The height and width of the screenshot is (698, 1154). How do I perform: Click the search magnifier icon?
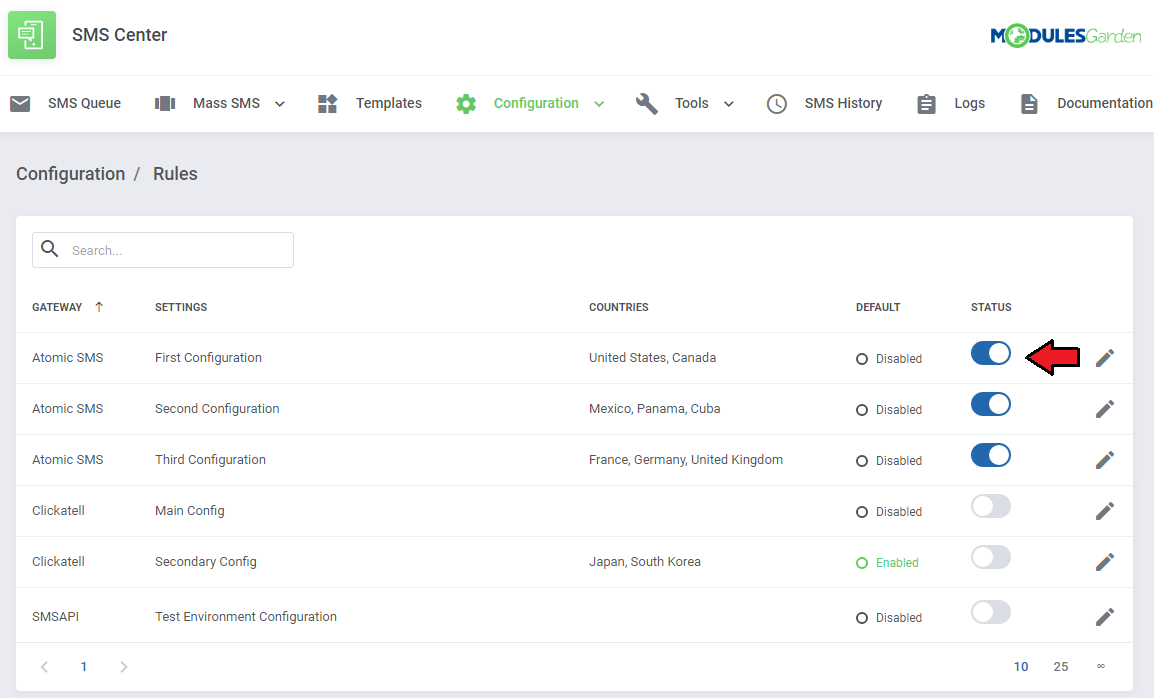click(x=49, y=249)
